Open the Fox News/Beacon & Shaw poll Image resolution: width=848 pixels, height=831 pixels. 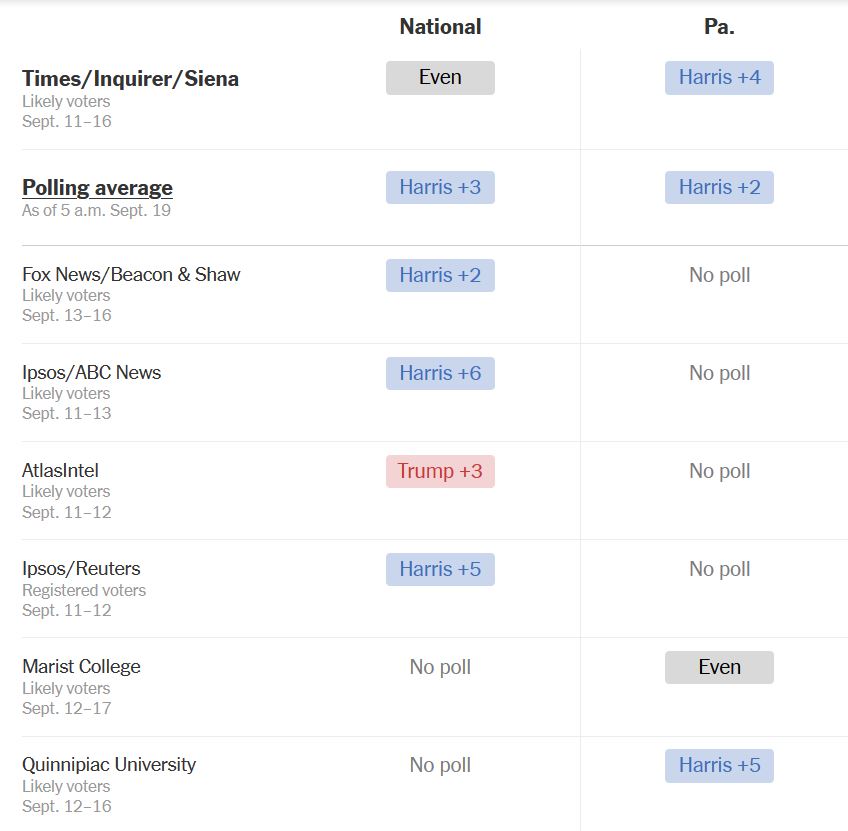tap(131, 275)
